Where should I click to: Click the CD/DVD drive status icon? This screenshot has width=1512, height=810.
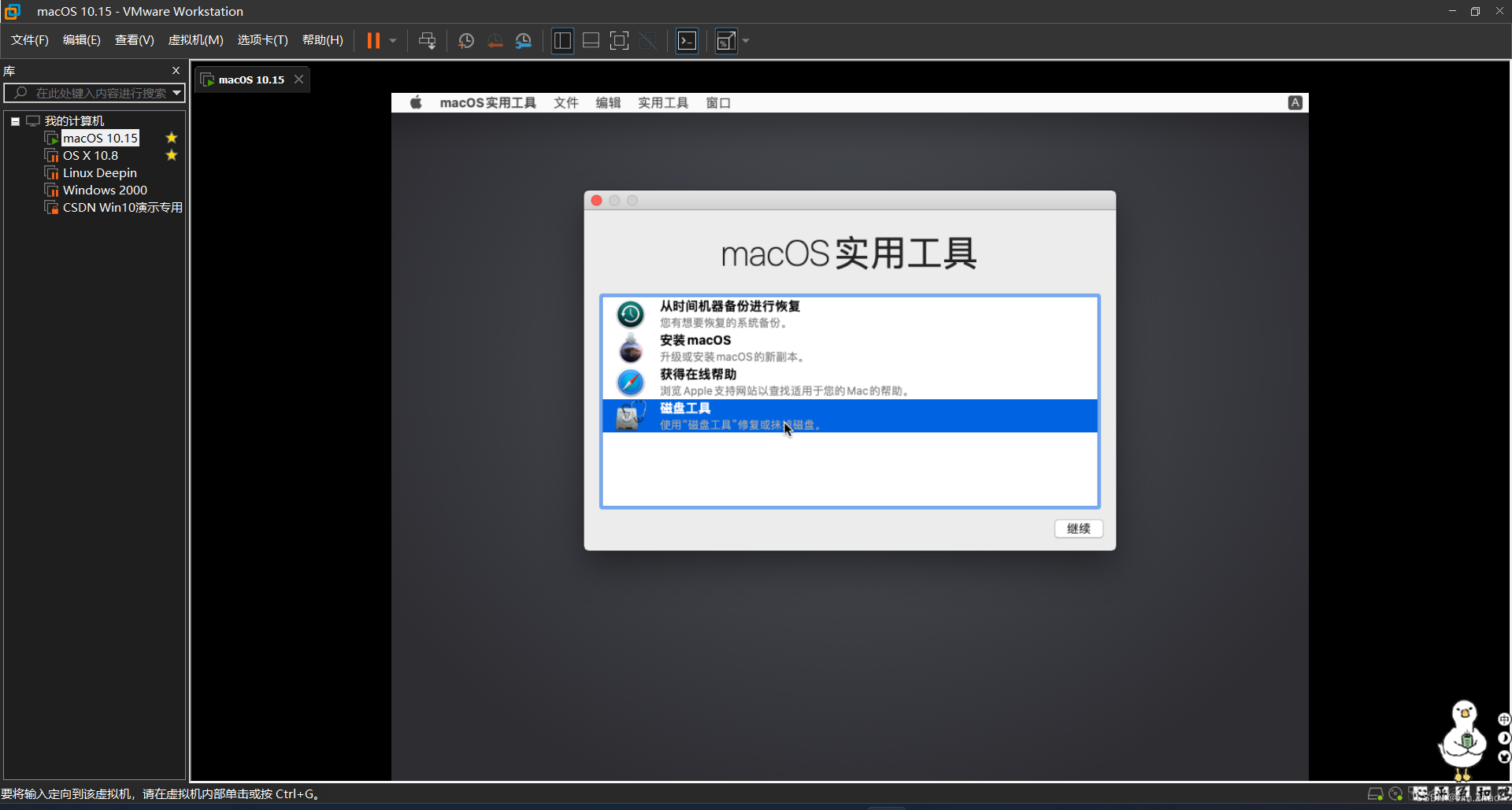coord(1395,794)
